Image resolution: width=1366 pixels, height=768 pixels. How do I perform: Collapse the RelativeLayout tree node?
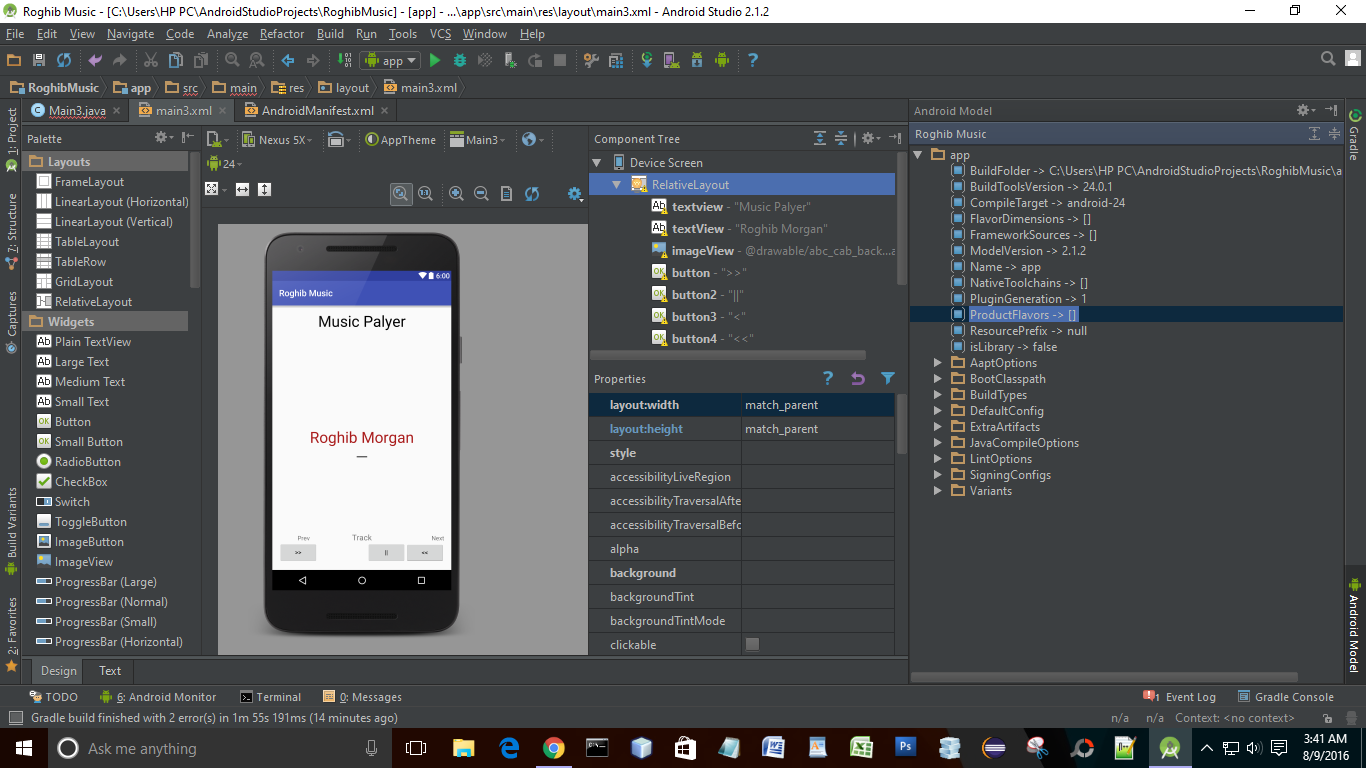pyautogui.click(x=617, y=185)
